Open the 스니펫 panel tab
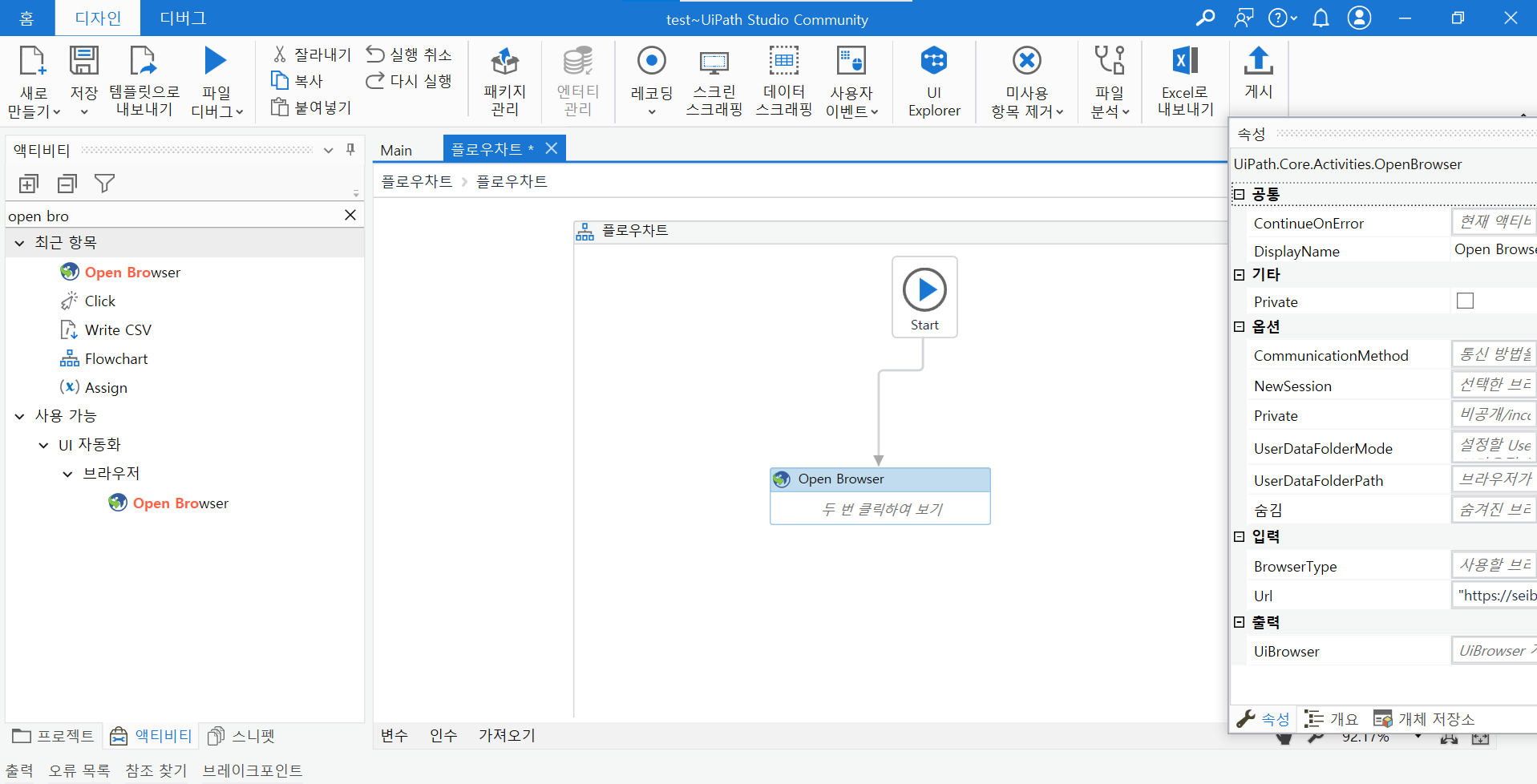1537x784 pixels. coord(241,736)
